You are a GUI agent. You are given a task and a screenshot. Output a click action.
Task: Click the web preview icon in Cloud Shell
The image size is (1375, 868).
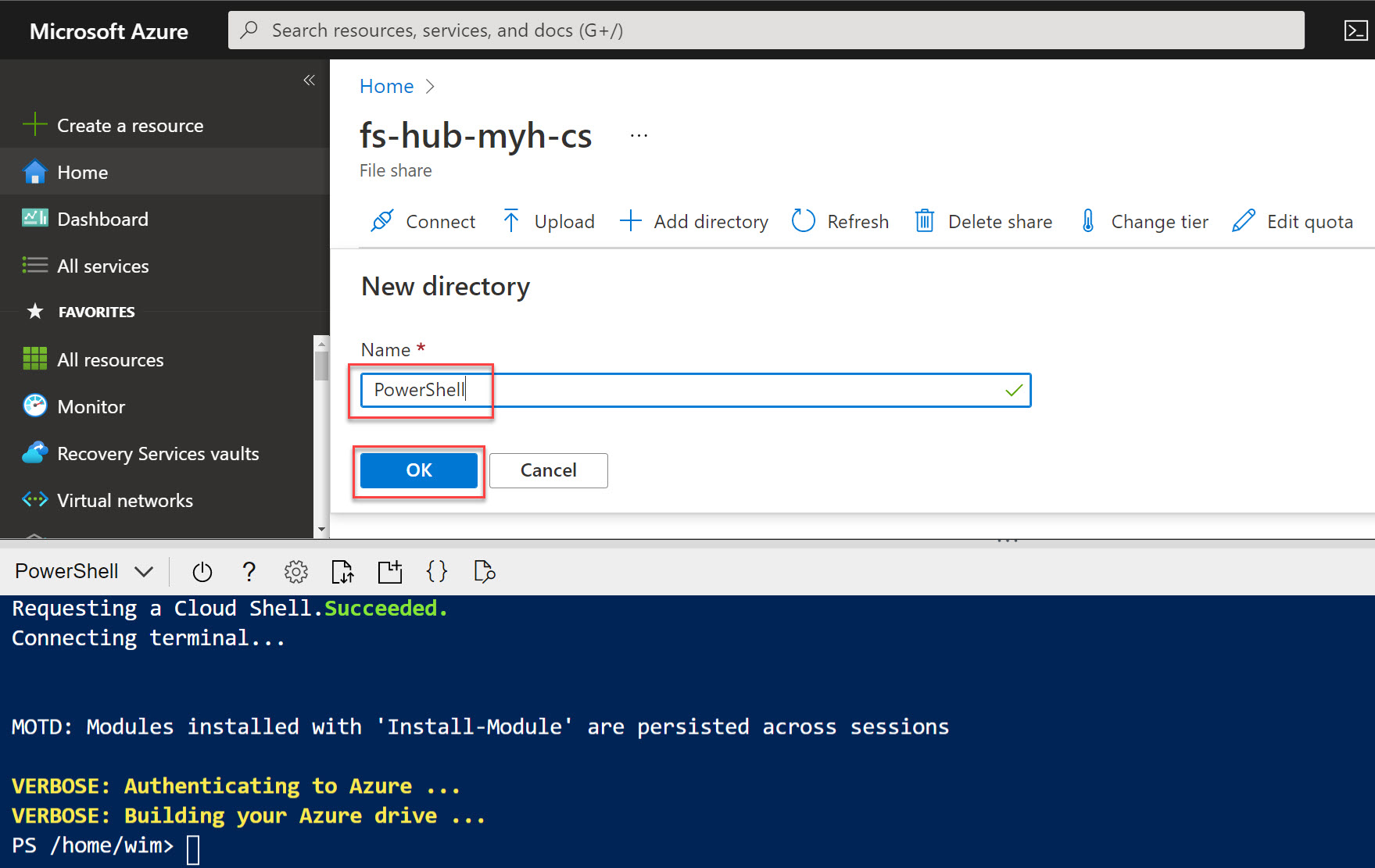485,572
